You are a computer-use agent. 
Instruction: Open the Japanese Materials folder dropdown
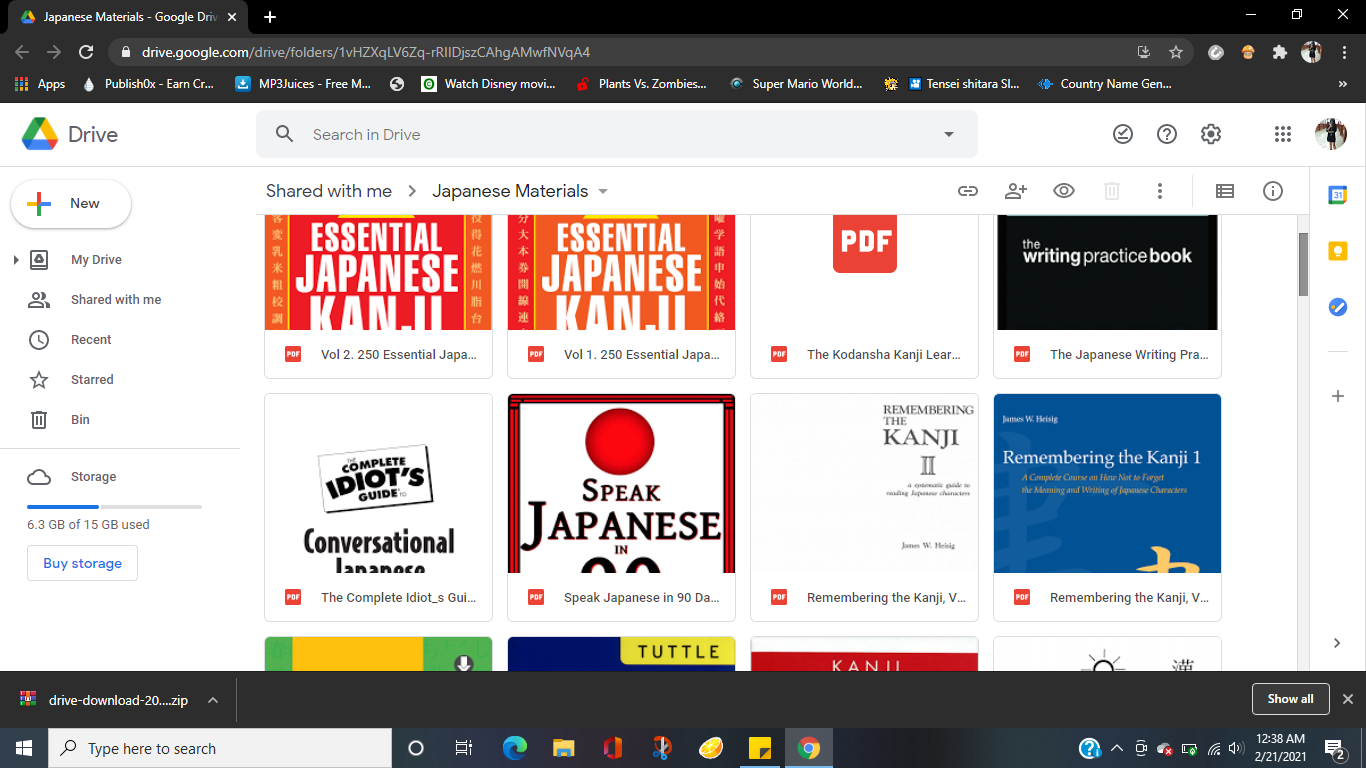click(x=603, y=191)
